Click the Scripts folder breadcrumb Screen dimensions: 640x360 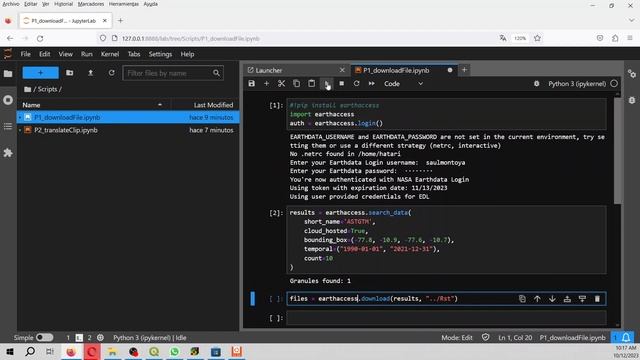(x=48, y=89)
